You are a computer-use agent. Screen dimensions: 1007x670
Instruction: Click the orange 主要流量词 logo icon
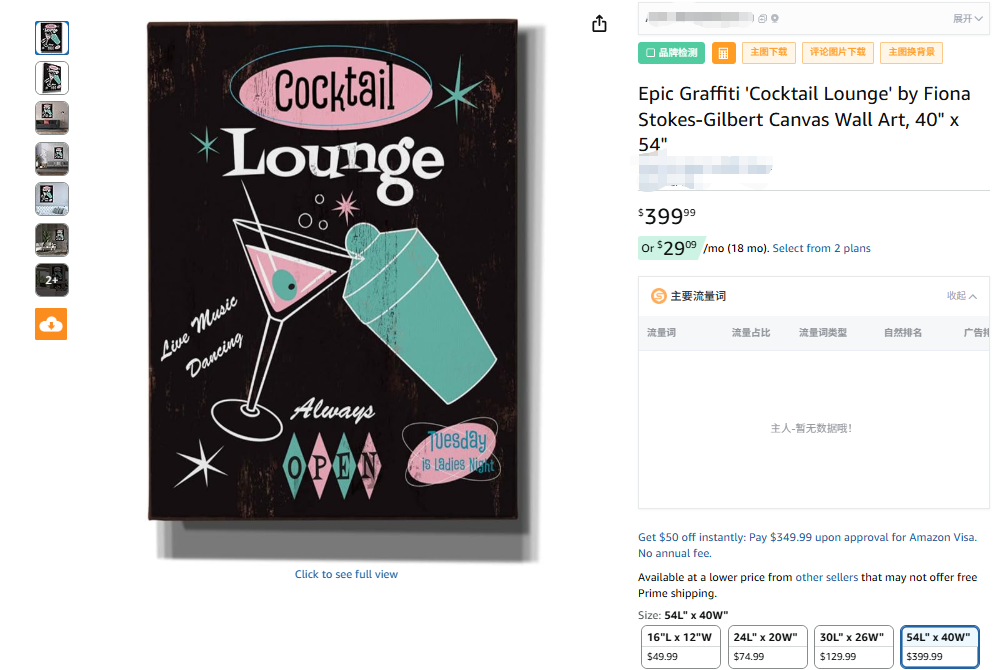tap(659, 296)
